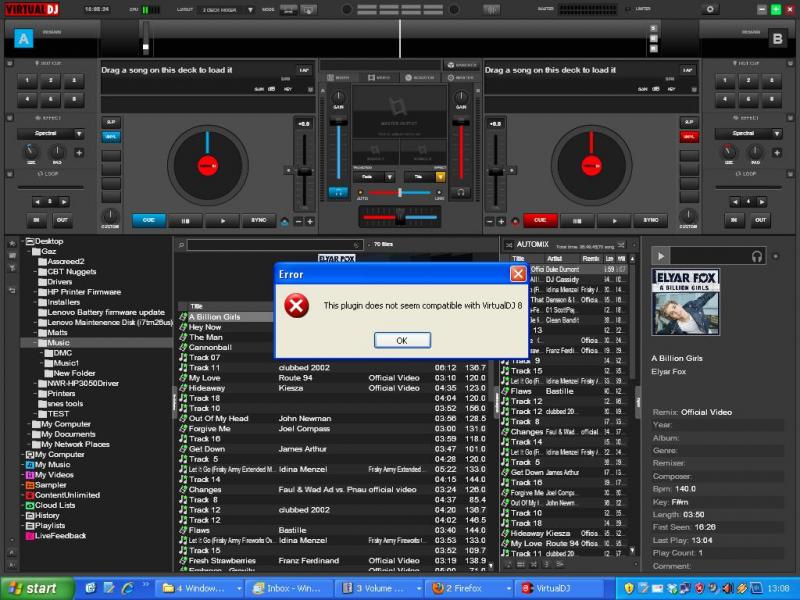Open the Firefox taskbar button

[x=463, y=588]
